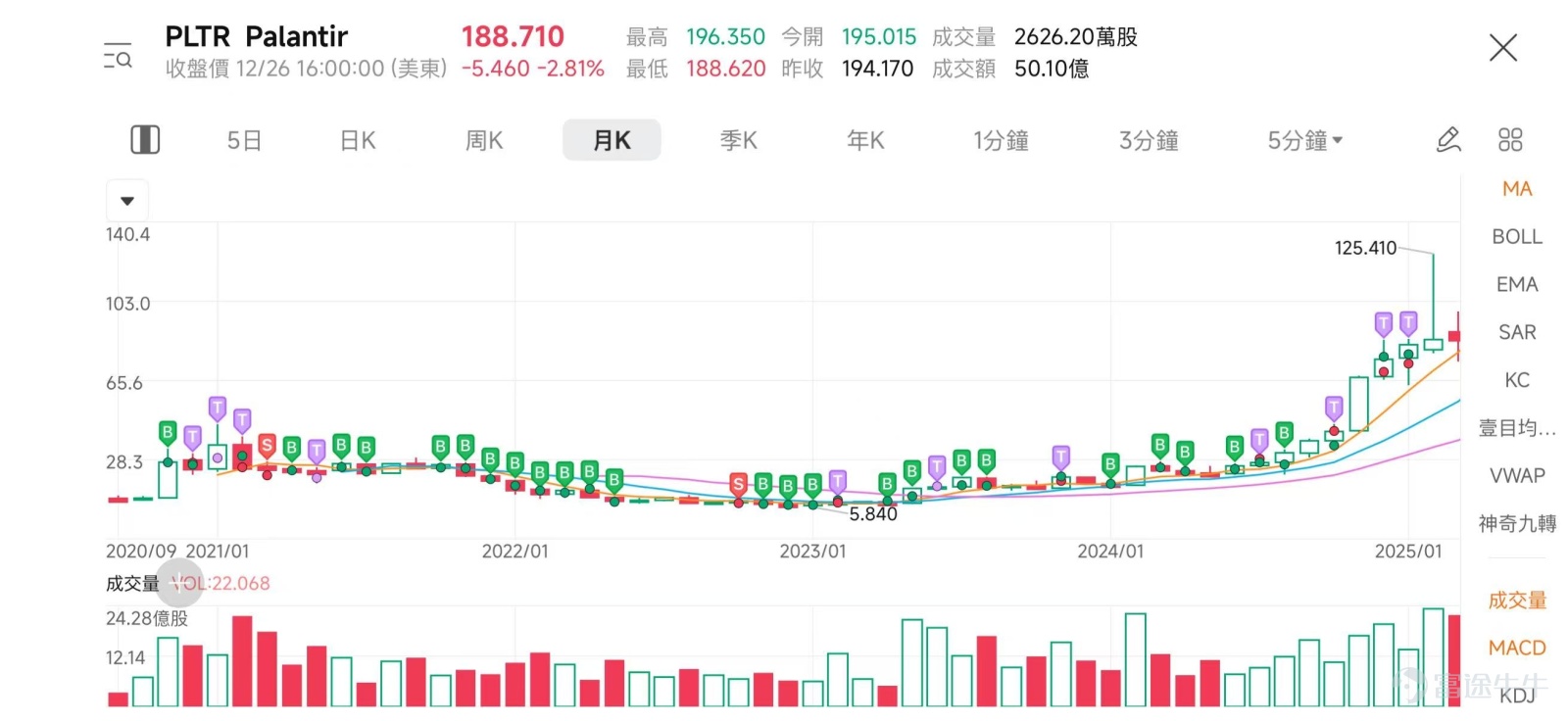Click the purple T marker at 2021/01
The image size is (1568, 721).
[218, 408]
